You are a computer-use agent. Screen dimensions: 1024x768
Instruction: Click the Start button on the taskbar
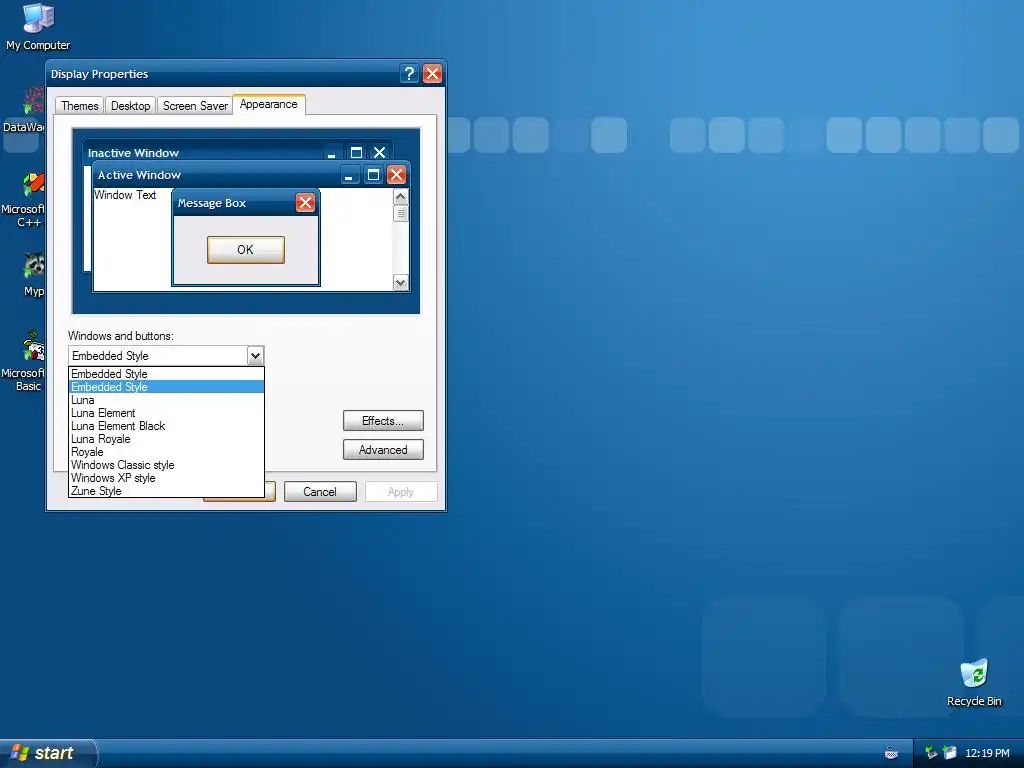point(48,753)
